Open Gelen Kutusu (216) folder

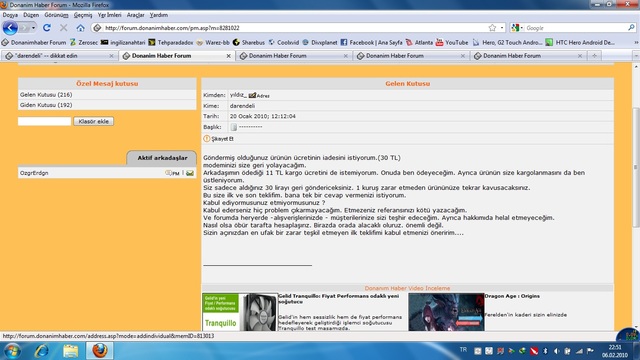coord(46,95)
